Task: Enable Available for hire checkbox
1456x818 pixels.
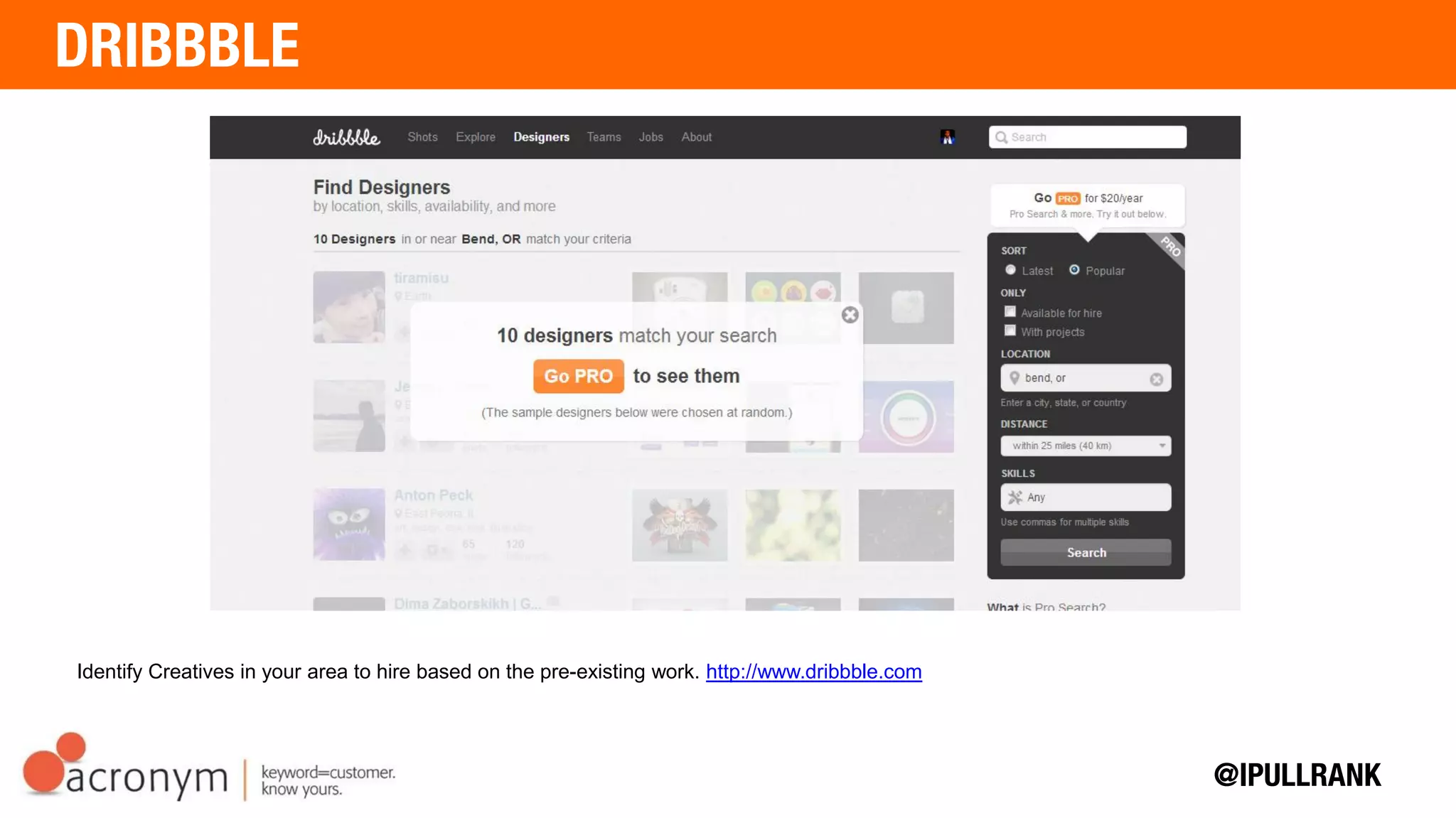Action: (1010, 312)
